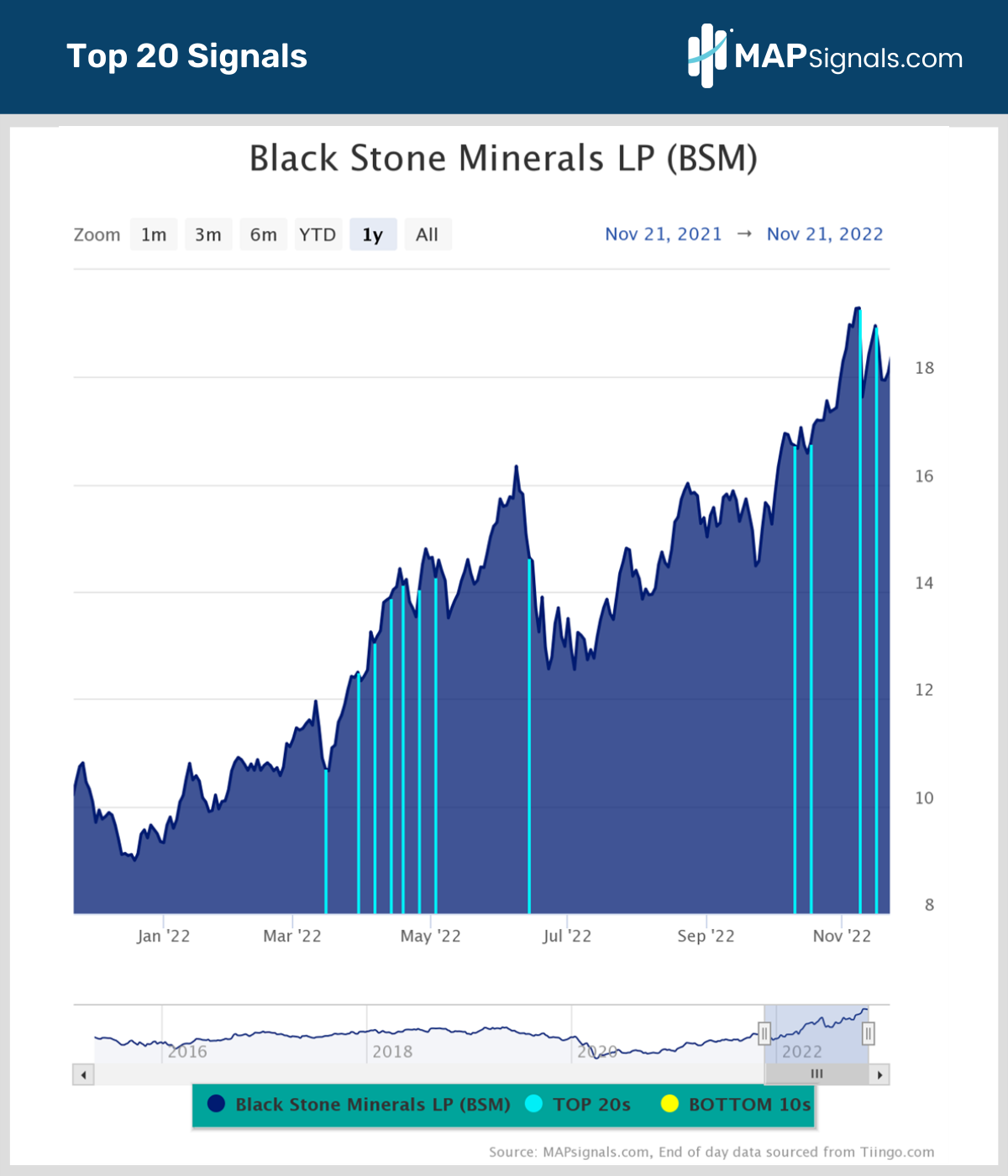Toggle the TOP 20s legend series
Image resolution: width=1008 pixels, height=1176 pixels.
pos(578,1105)
